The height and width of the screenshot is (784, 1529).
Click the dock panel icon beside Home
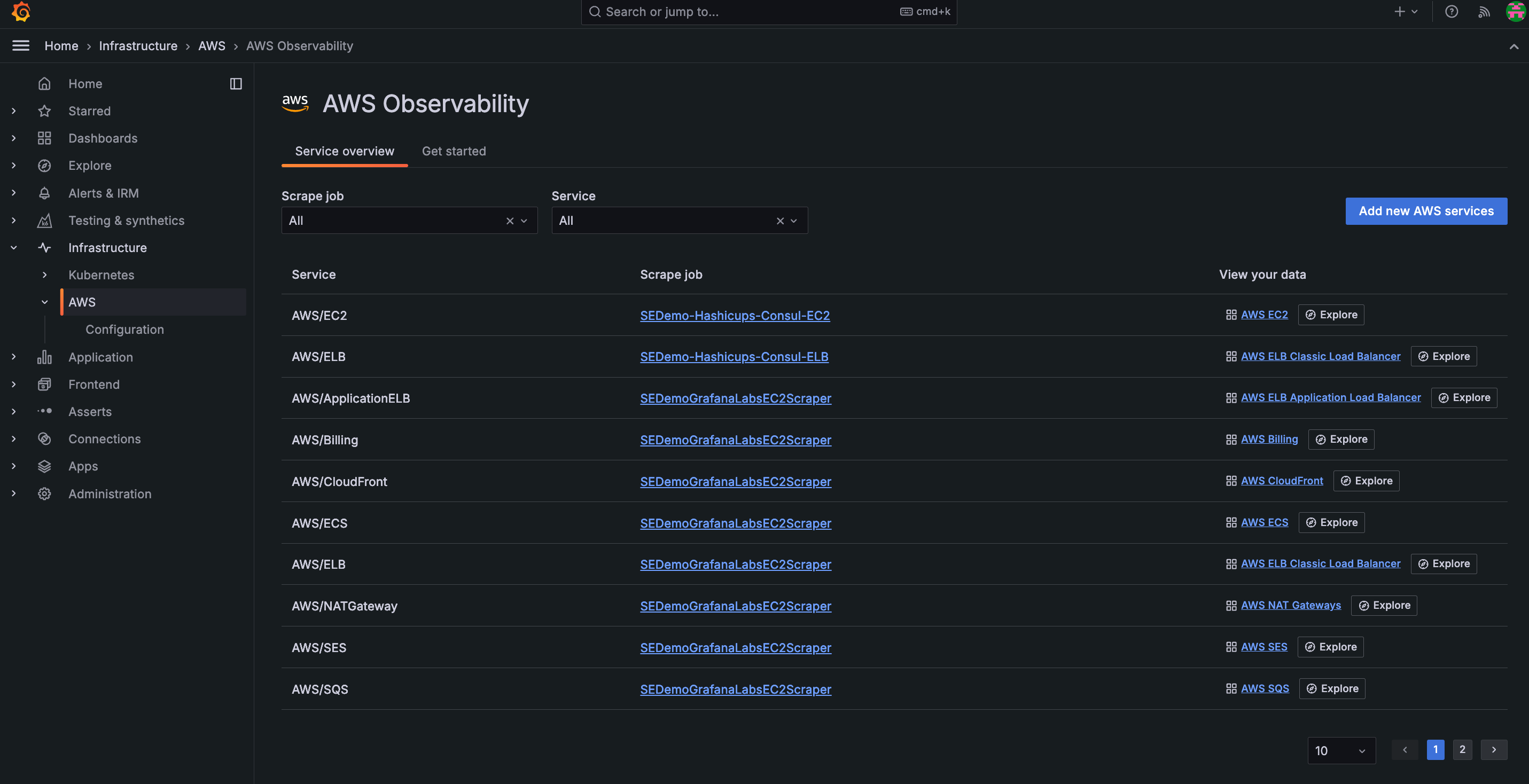[236, 83]
